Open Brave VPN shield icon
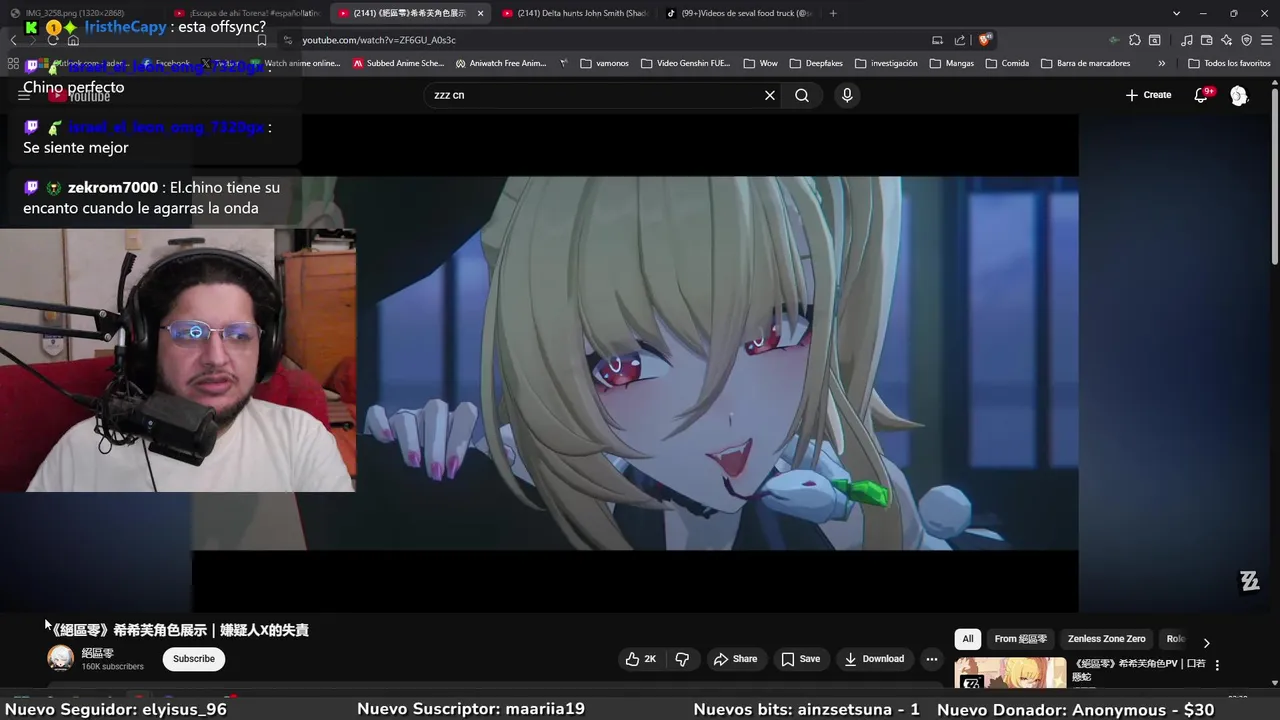1280x720 pixels. tap(1246, 40)
